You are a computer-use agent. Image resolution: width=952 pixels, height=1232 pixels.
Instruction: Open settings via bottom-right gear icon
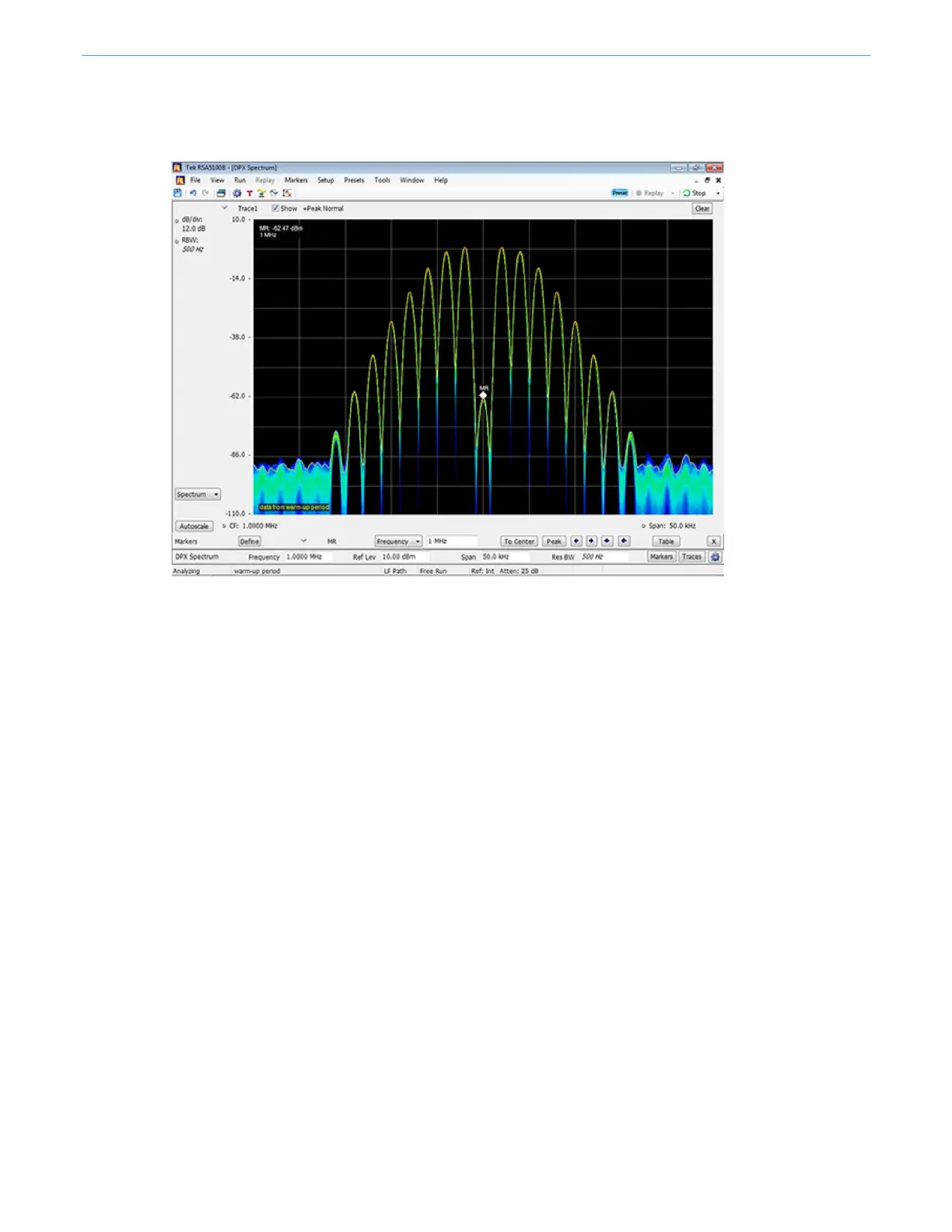tap(716, 557)
